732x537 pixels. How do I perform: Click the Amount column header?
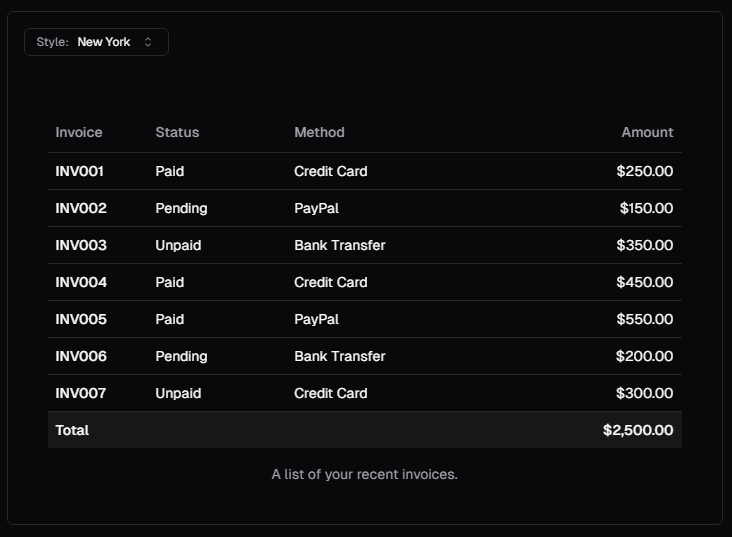647,133
